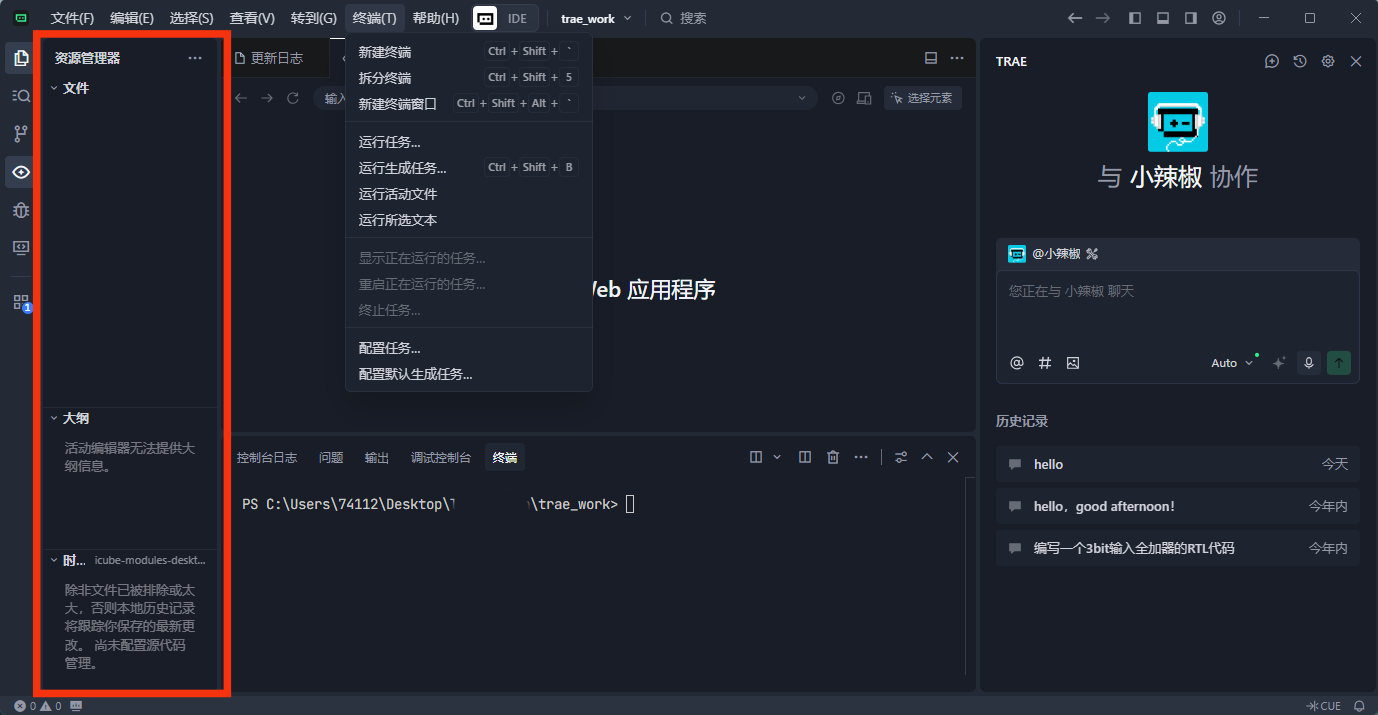Open the Explorer icon in activity bar
This screenshot has height=715, width=1378.
coord(21,58)
